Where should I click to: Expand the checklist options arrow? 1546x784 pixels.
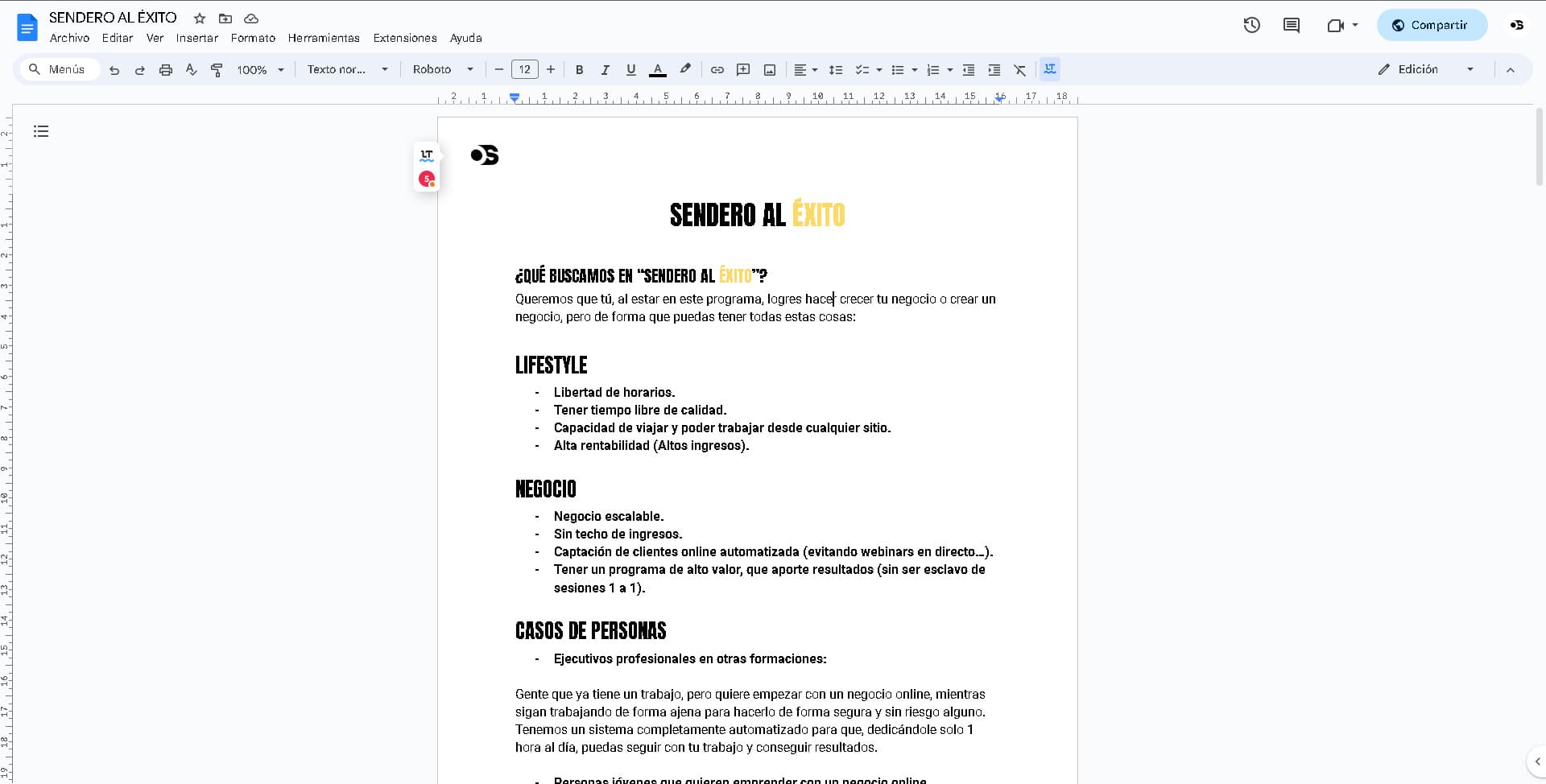tap(878, 70)
